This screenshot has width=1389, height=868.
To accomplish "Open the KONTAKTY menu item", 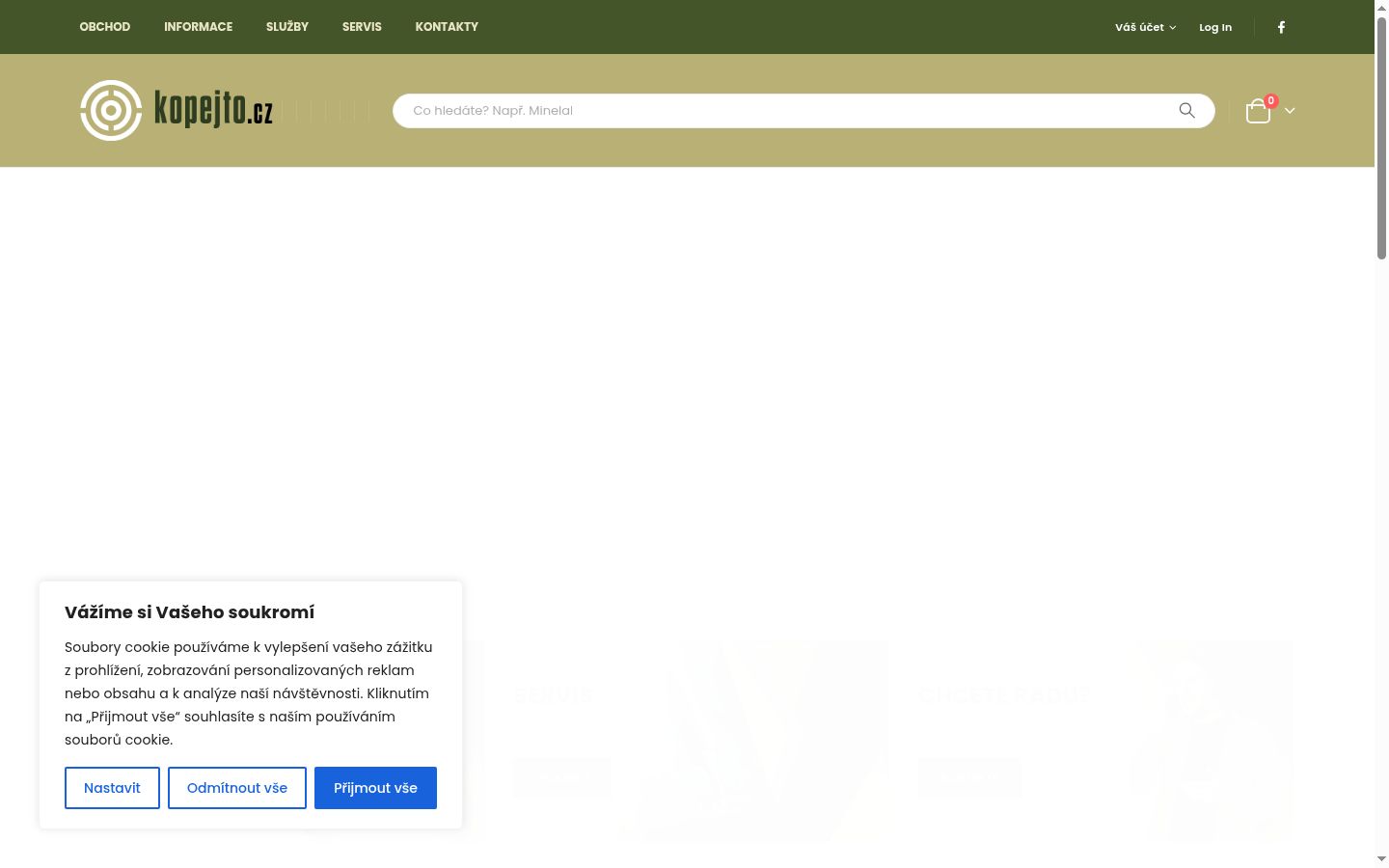I will (x=447, y=27).
